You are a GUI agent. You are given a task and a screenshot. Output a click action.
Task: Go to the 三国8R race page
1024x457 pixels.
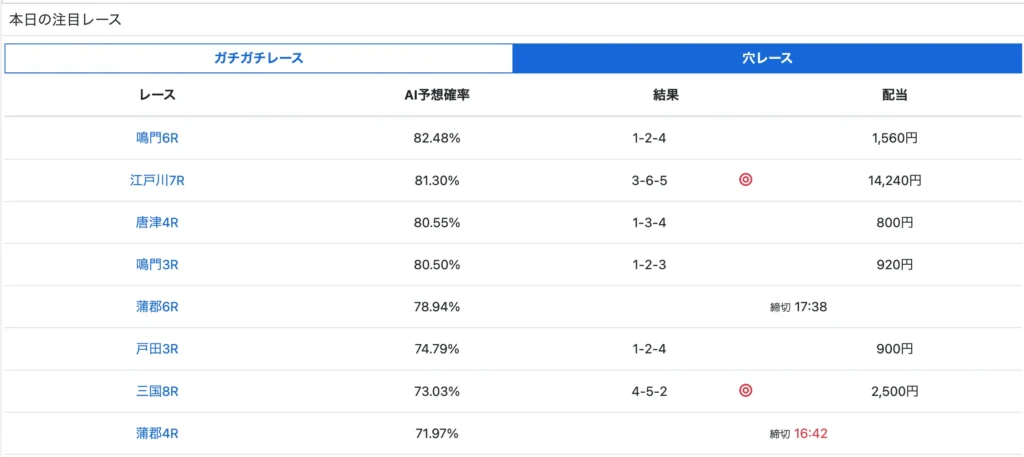click(x=157, y=391)
